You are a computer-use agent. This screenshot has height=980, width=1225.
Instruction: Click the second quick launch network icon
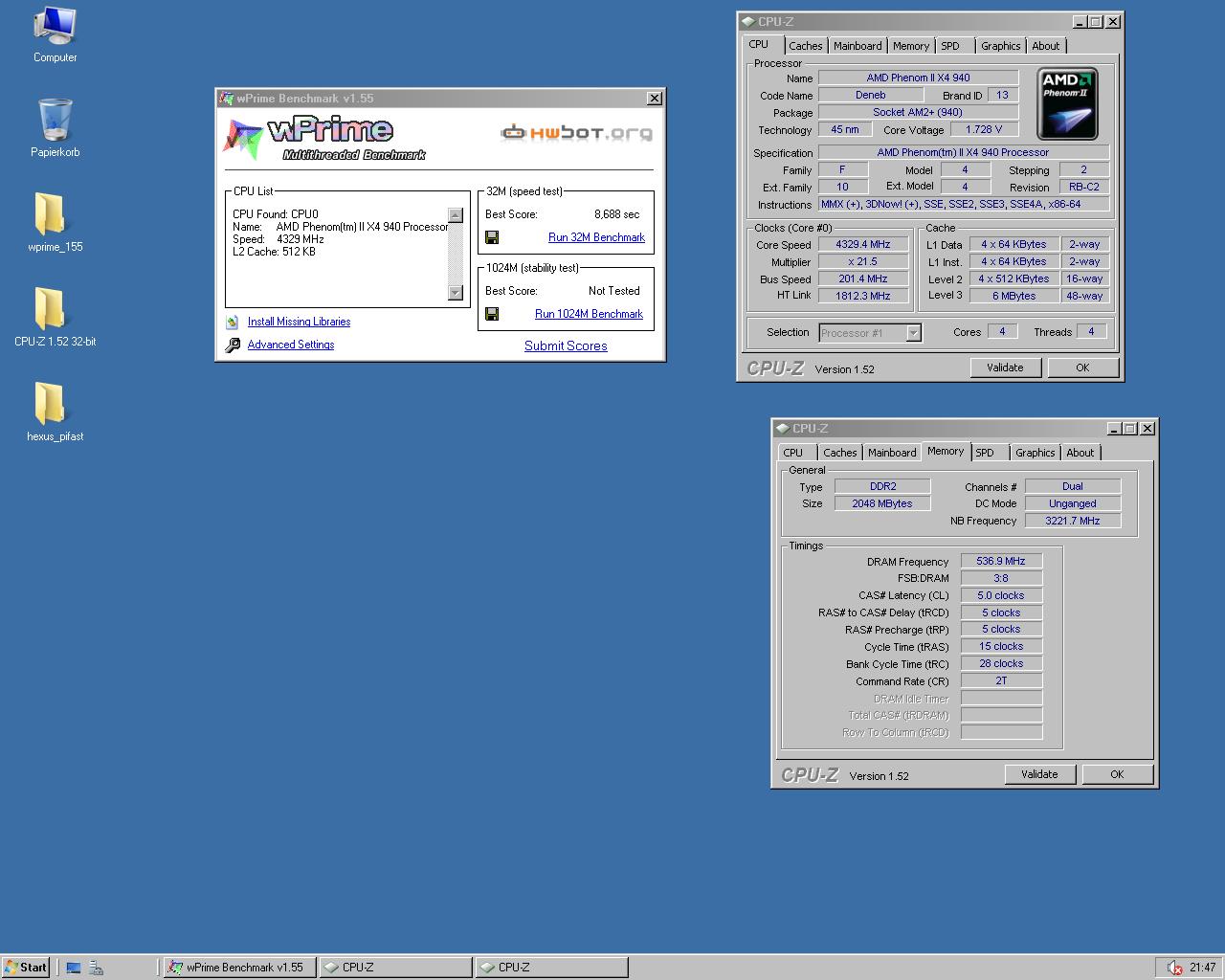(96, 968)
